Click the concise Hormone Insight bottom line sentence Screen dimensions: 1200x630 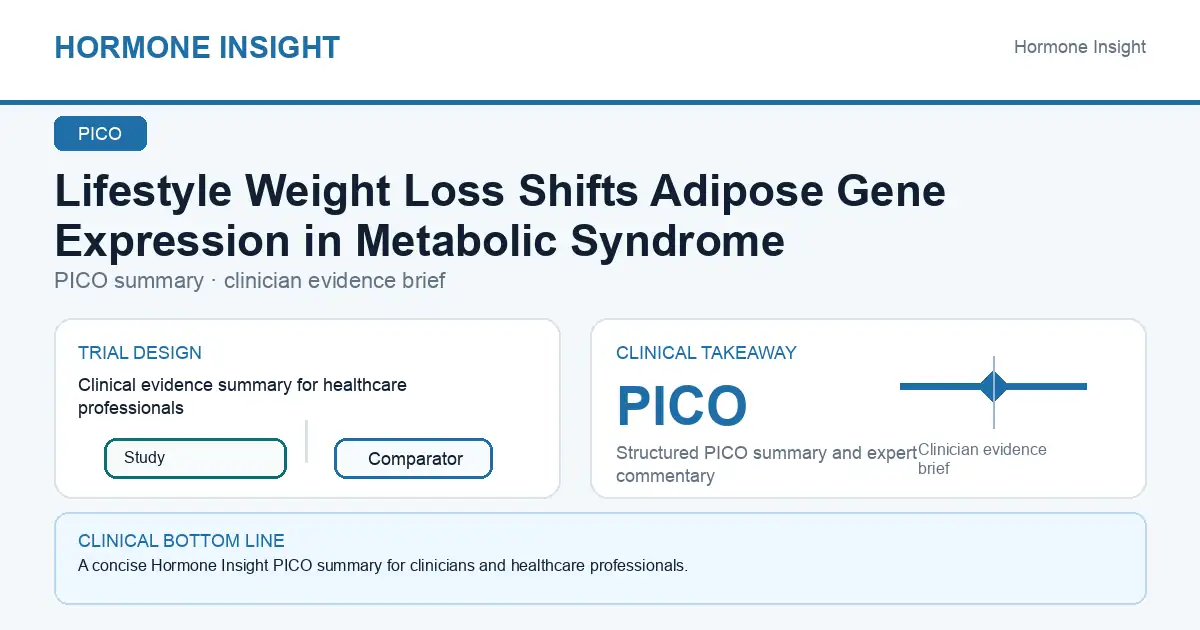coord(383,566)
